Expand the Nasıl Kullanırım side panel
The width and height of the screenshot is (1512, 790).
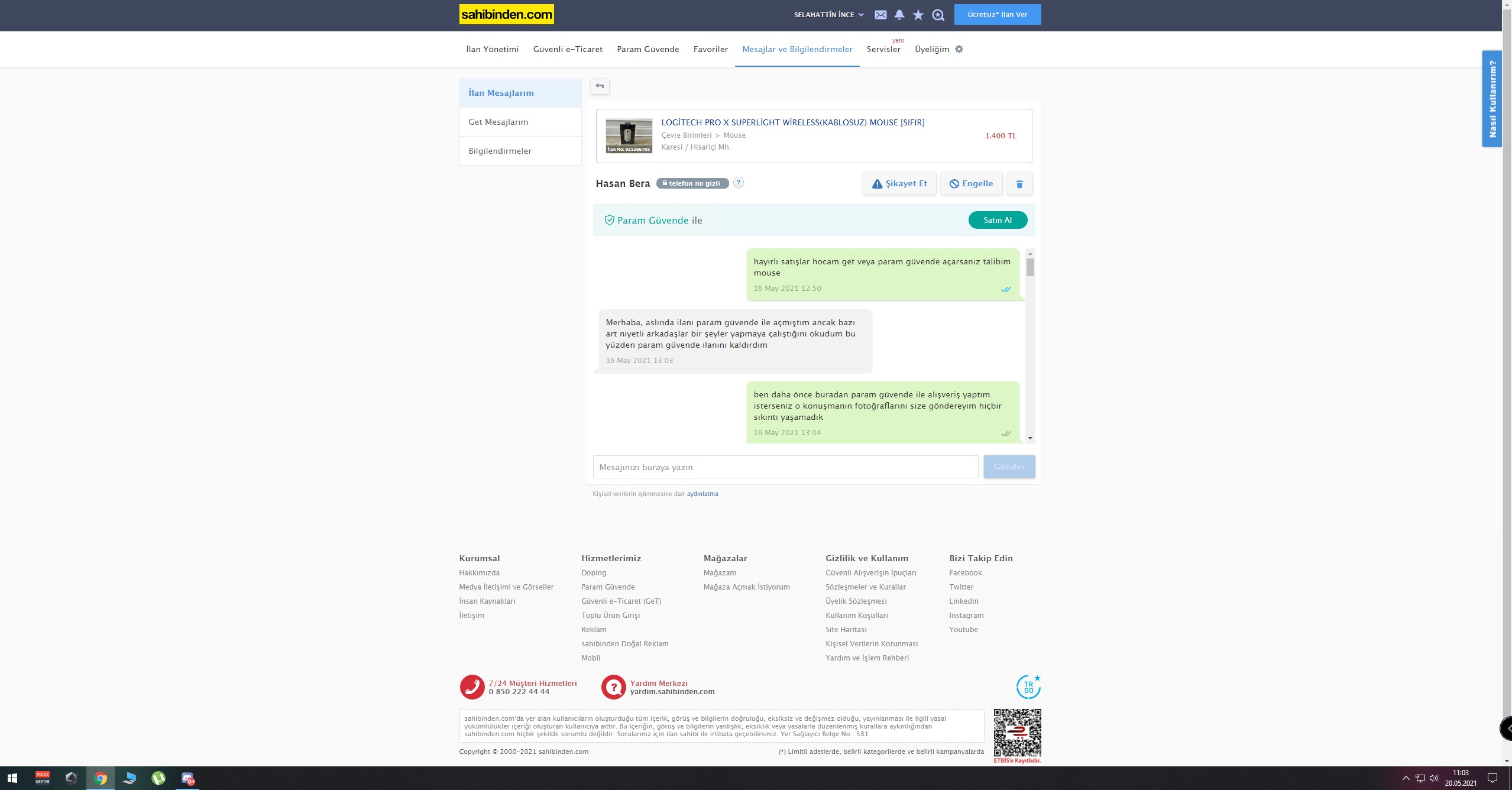[x=1492, y=99]
